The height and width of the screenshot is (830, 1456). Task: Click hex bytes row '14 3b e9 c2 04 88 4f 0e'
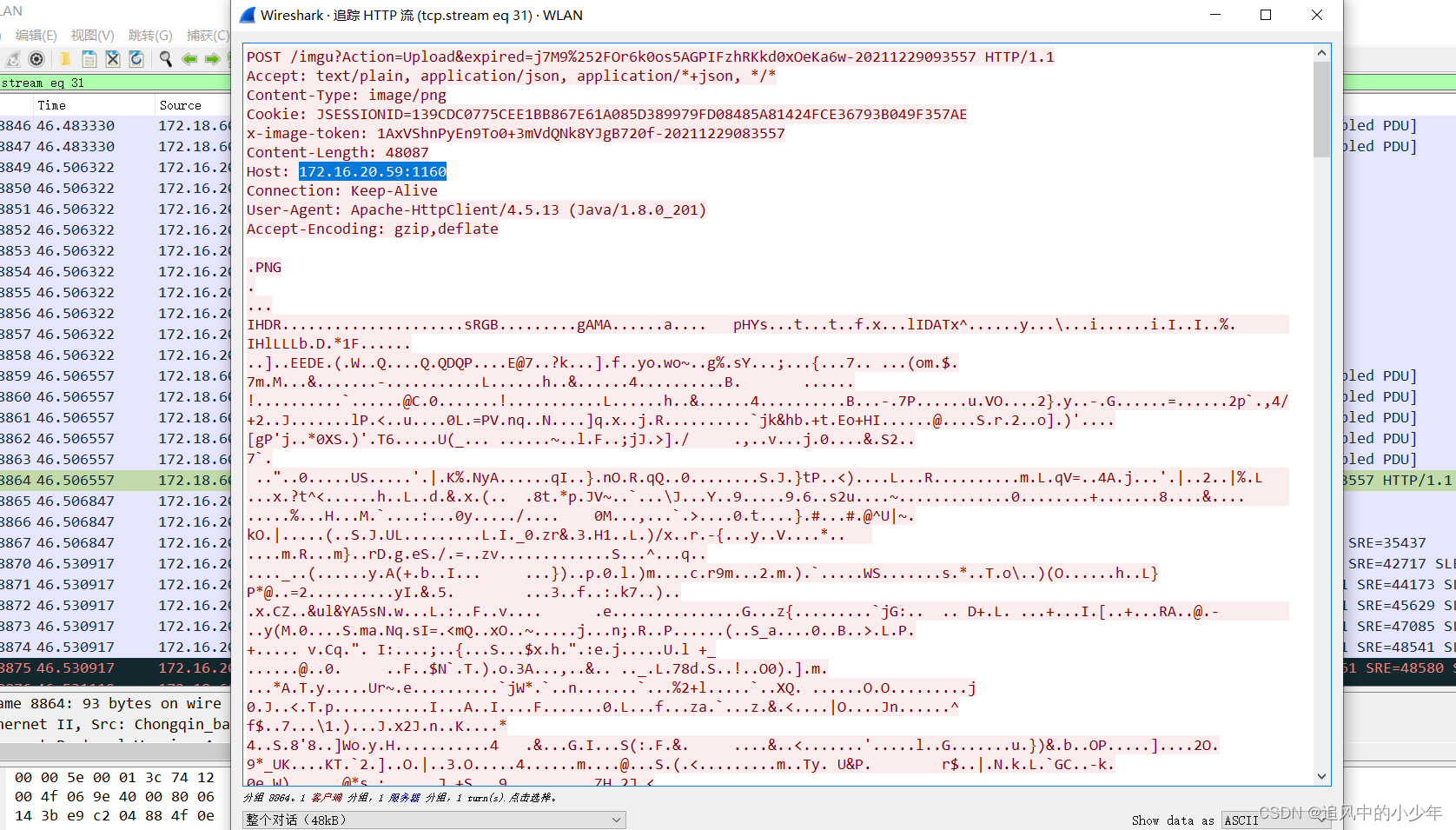coord(115,815)
